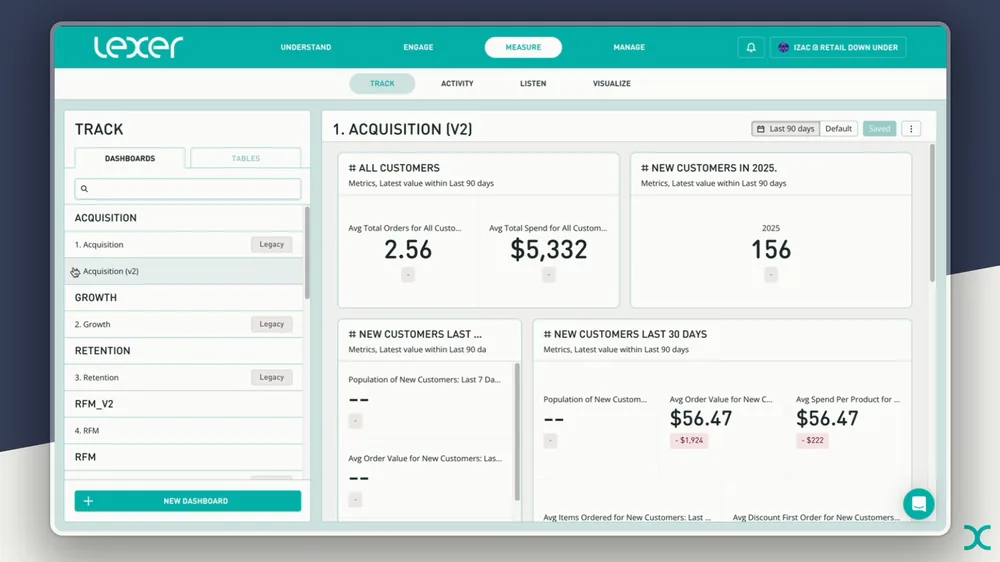The height and width of the screenshot is (562, 1000).
Task: Click the plus icon on New Dashboard
Action: [x=88, y=501]
